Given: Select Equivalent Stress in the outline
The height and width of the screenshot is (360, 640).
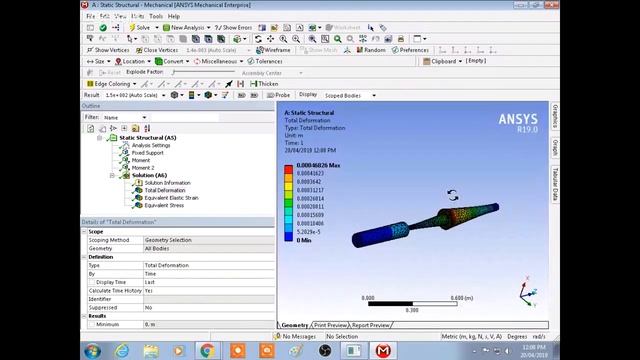Looking at the screenshot, I should click(x=164, y=205).
